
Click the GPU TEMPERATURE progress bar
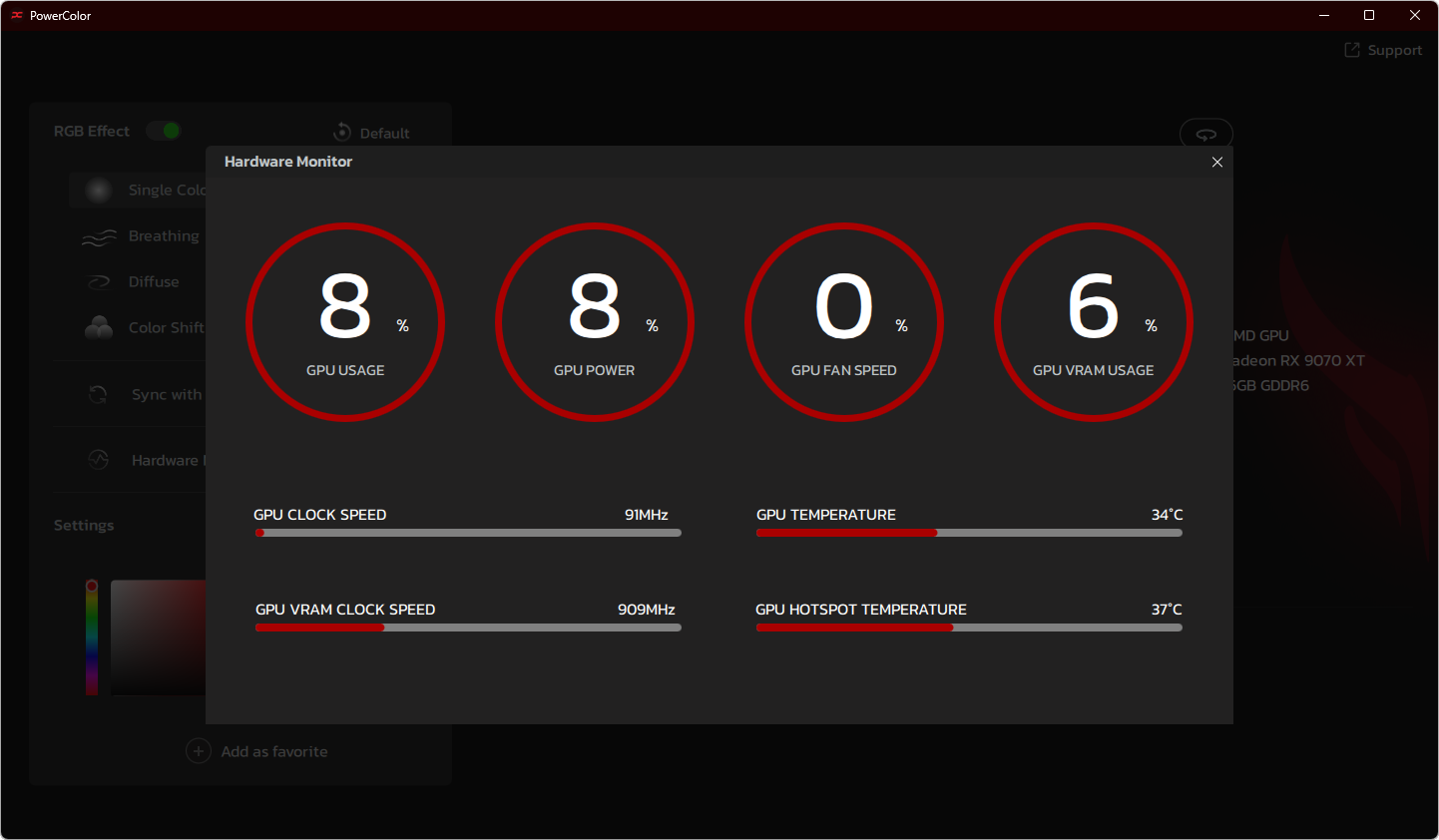[x=969, y=533]
